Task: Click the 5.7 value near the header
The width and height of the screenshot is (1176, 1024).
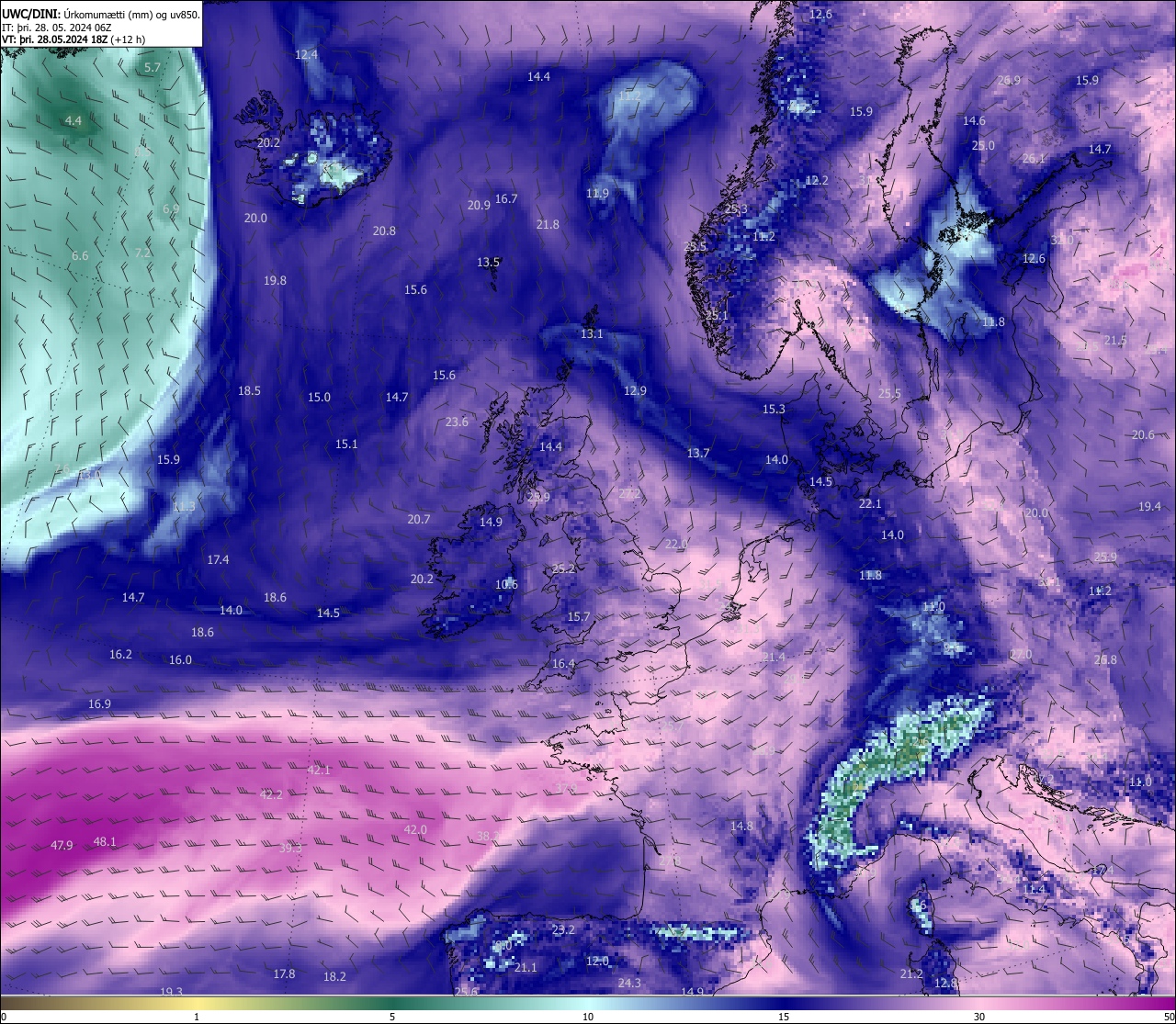Action: point(153,67)
